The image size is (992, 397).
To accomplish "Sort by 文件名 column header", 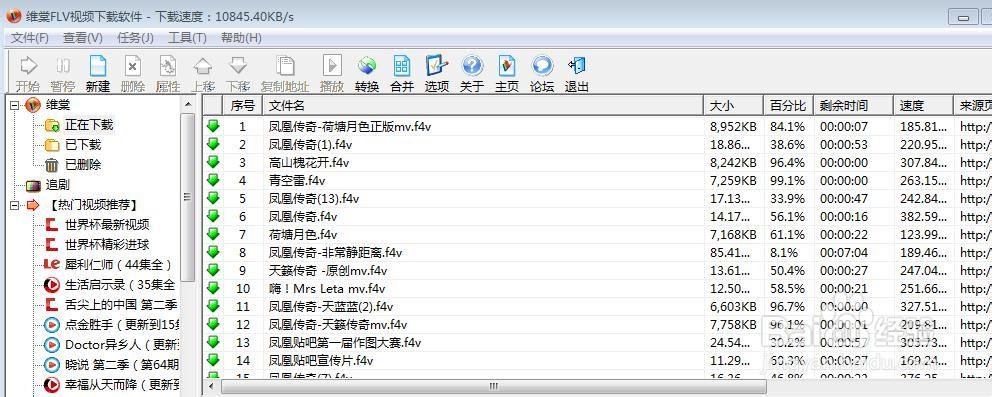I will [x=483, y=106].
